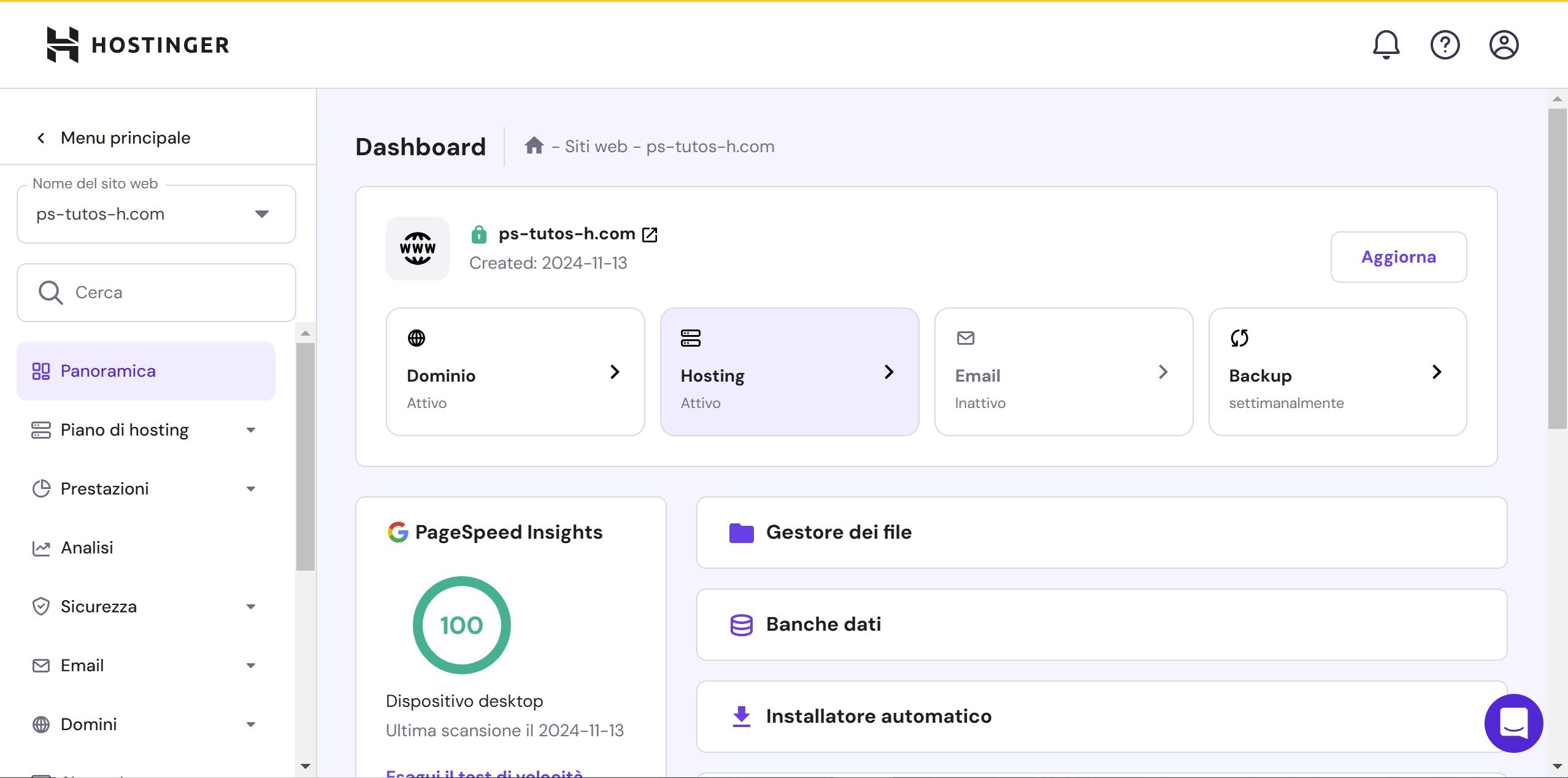Click the Google logo of PageSpeed Insights
This screenshot has height=778, width=1568.
398,532
